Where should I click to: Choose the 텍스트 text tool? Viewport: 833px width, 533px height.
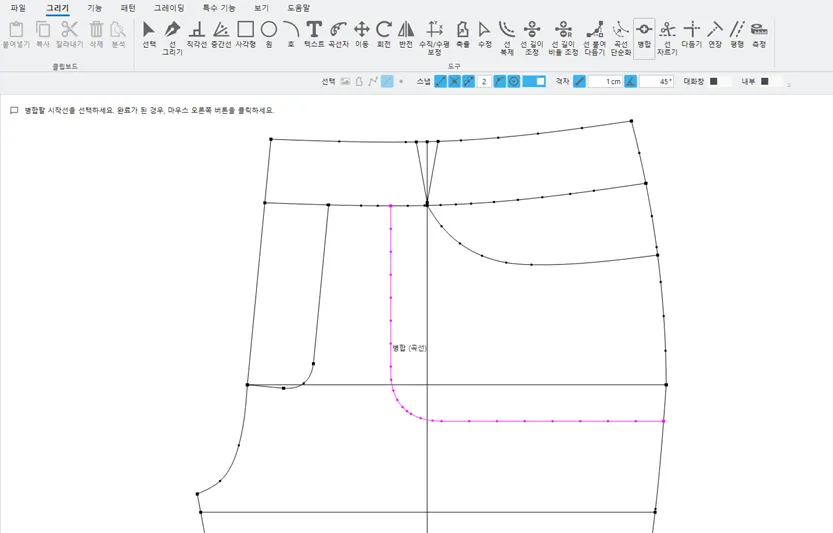point(314,35)
